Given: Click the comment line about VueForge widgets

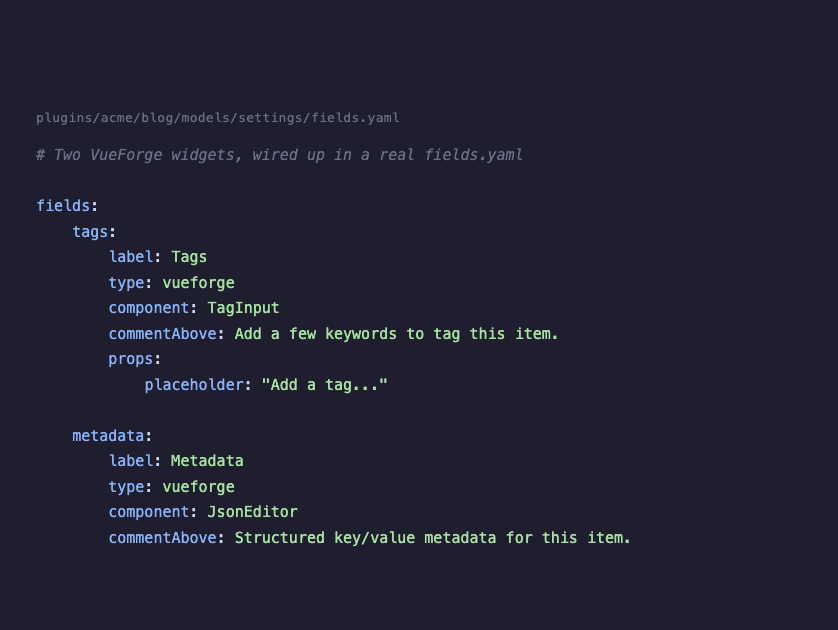Looking at the screenshot, I should click(279, 155).
